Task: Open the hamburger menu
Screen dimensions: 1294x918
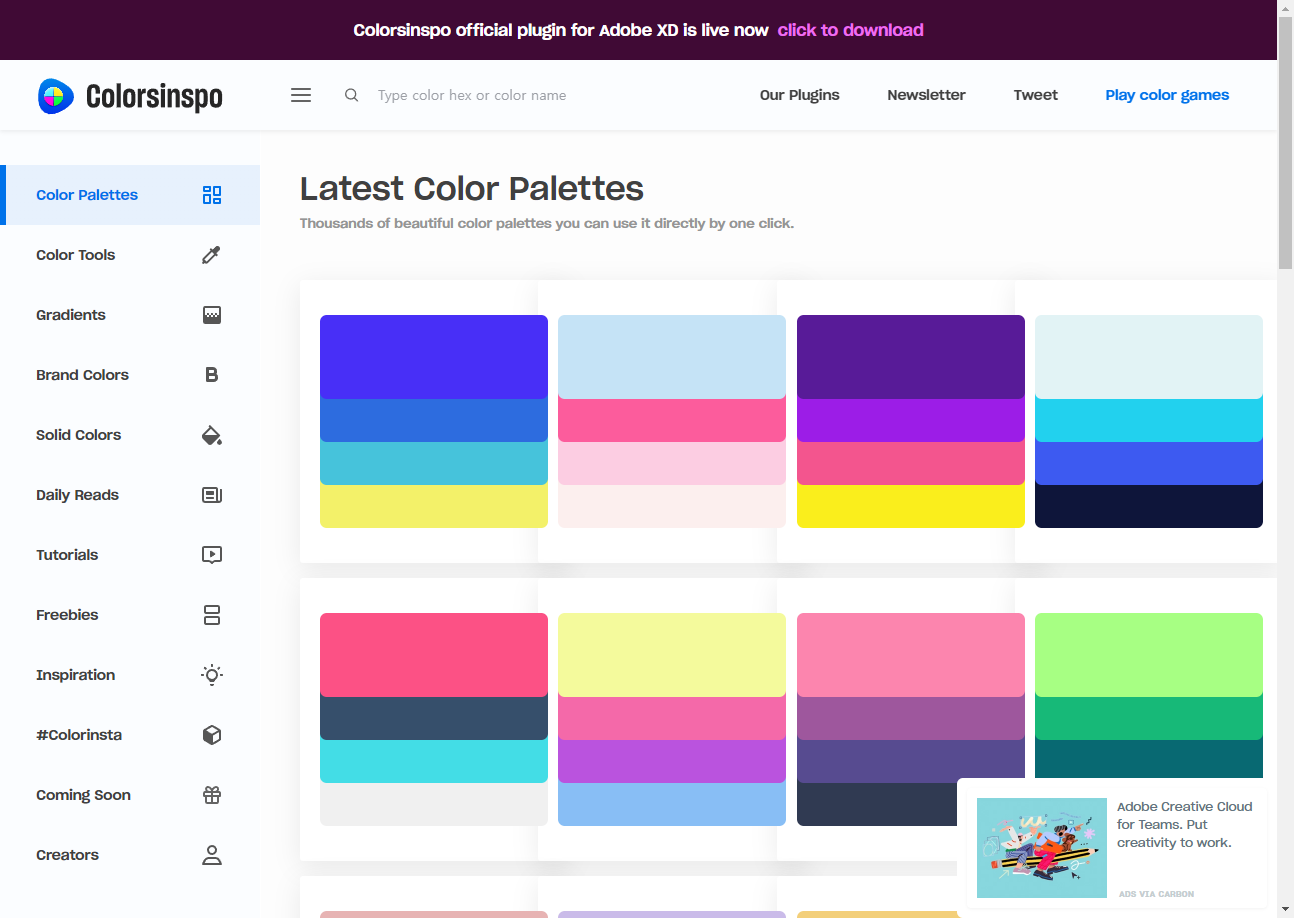Action: pyautogui.click(x=301, y=95)
